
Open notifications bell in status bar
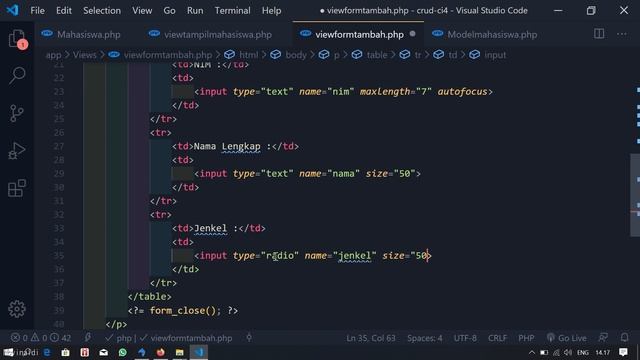coord(624,338)
